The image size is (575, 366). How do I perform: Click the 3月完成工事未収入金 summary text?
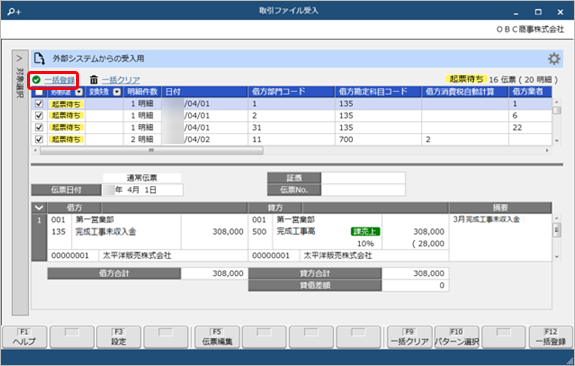[486, 219]
